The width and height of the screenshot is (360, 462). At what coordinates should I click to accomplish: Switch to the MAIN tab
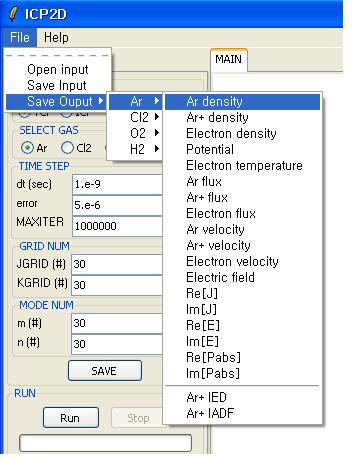click(x=228, y=59)
